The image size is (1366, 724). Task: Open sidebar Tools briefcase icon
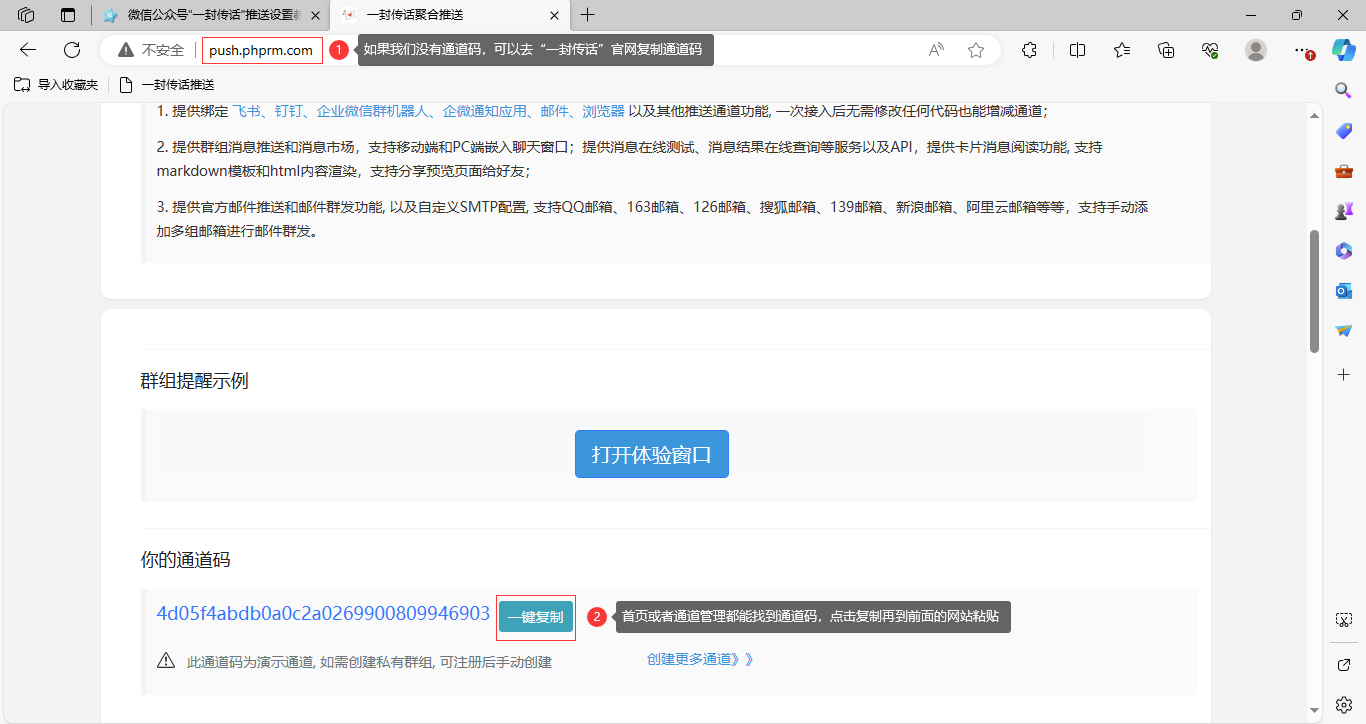point(1344,171)
